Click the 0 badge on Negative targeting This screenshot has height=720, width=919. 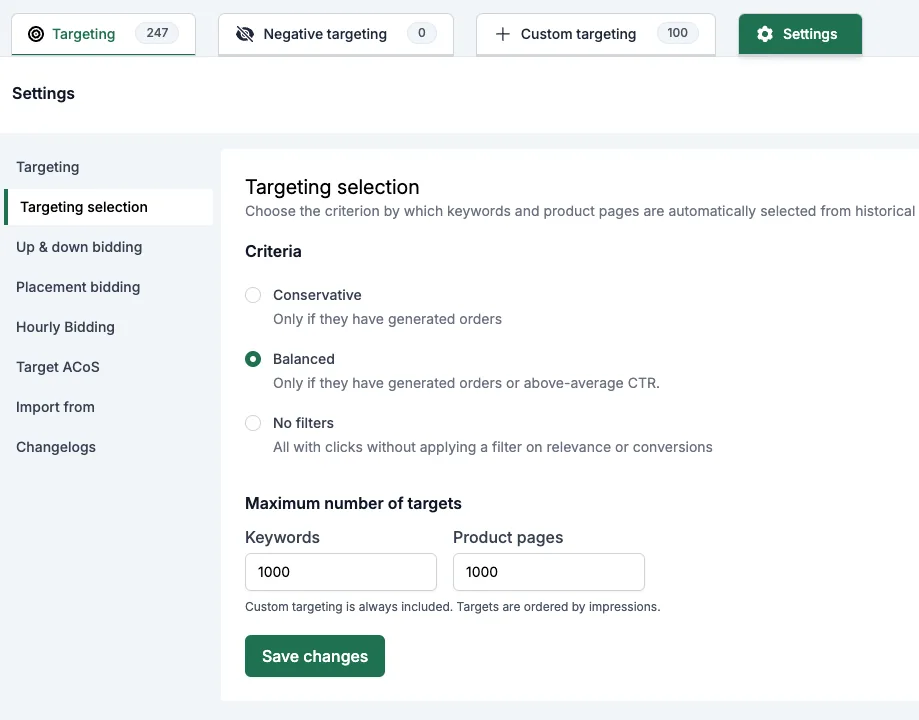[x=421, y=33]
